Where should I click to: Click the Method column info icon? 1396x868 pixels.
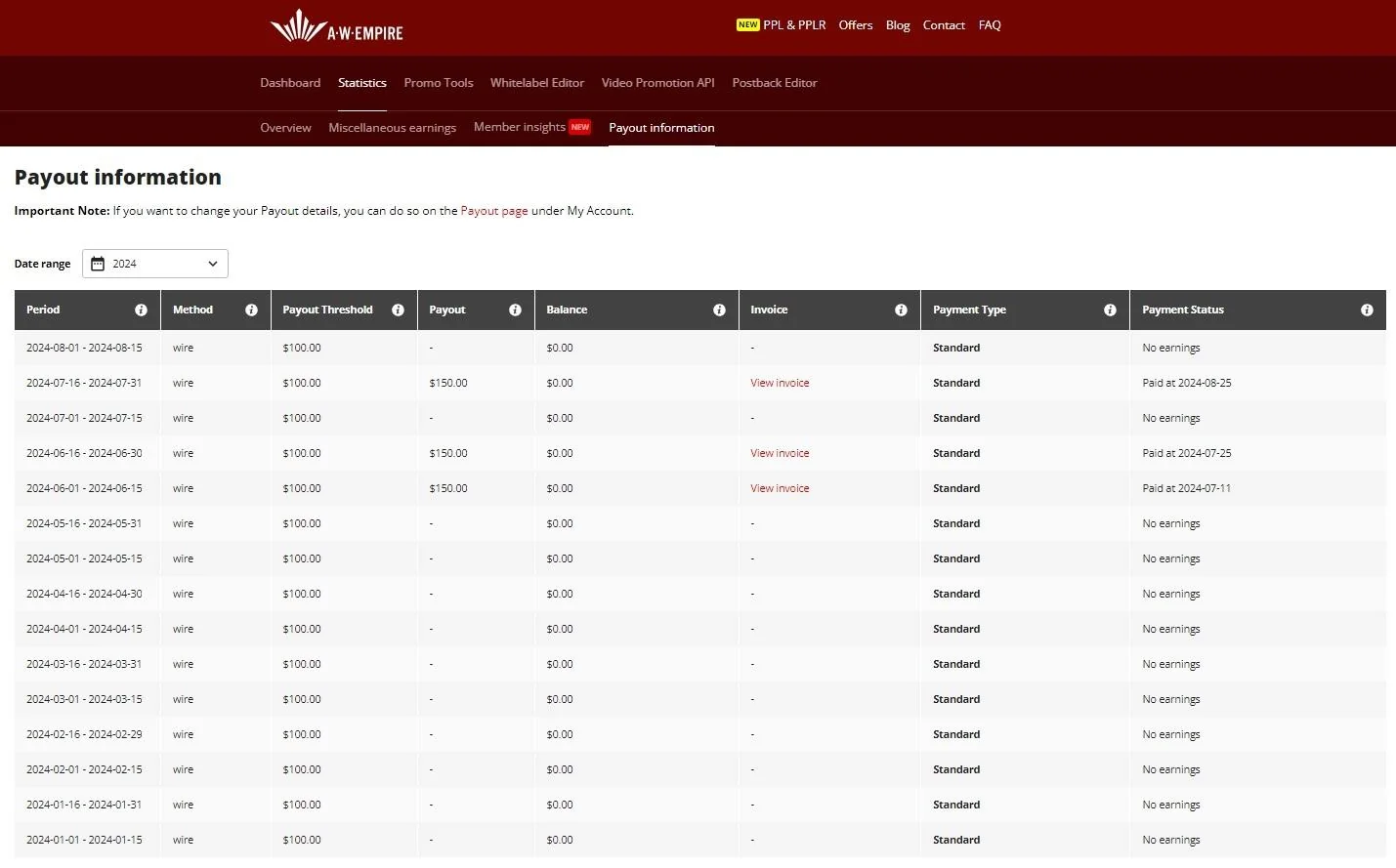point(251,310)
